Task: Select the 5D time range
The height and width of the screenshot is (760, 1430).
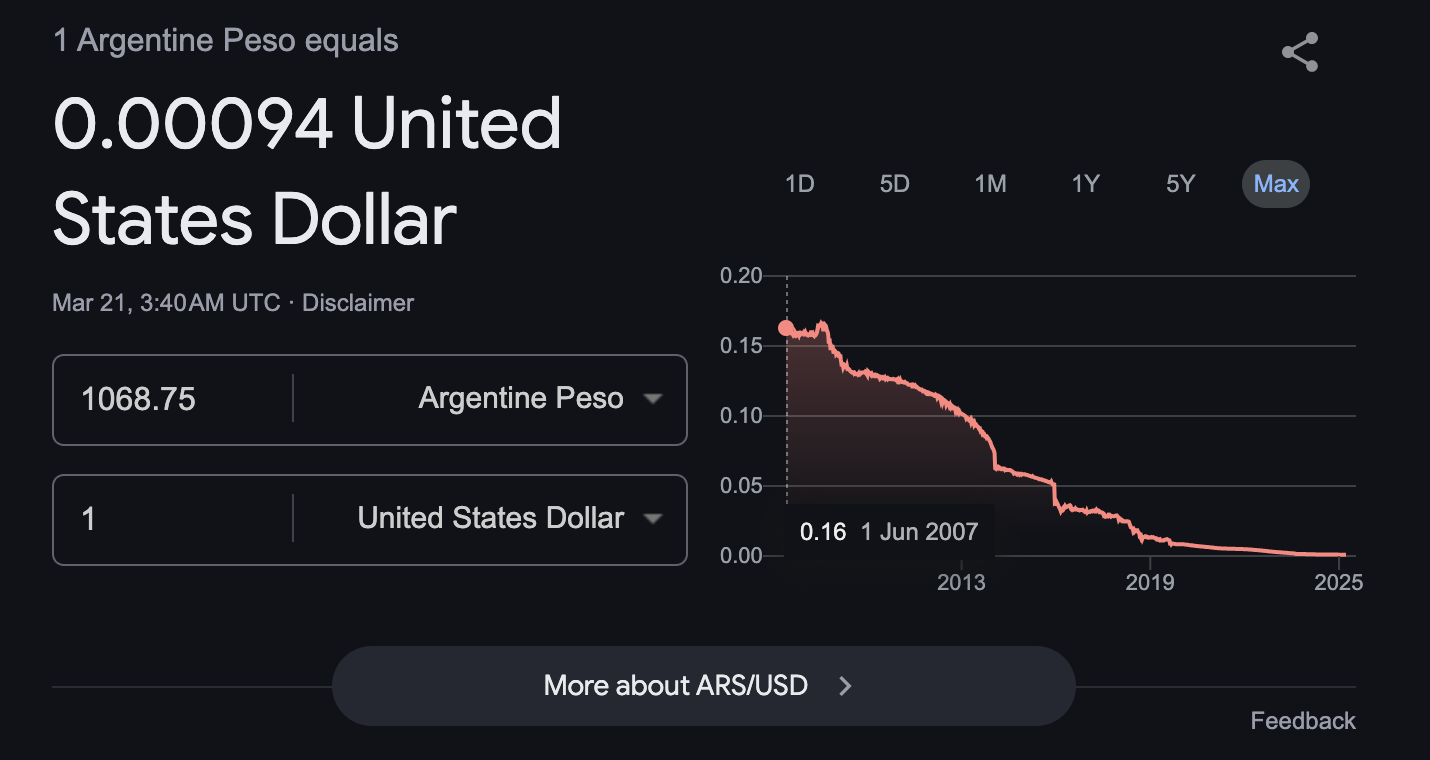Action: point(894,184)
